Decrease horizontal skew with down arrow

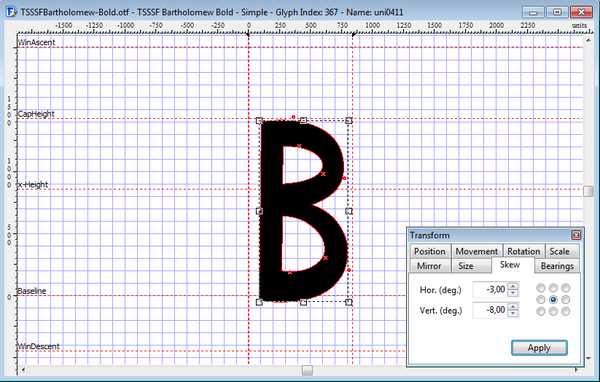[x=513, y=293]
